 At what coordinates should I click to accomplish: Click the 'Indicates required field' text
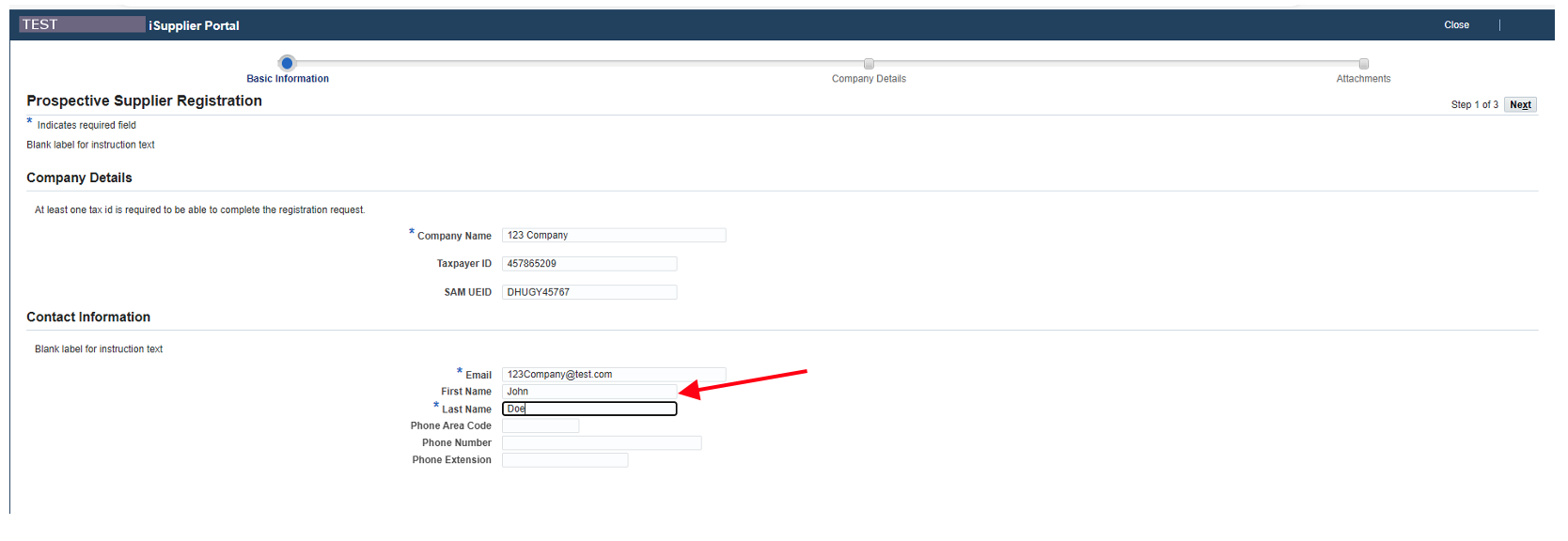click(86, 125)
